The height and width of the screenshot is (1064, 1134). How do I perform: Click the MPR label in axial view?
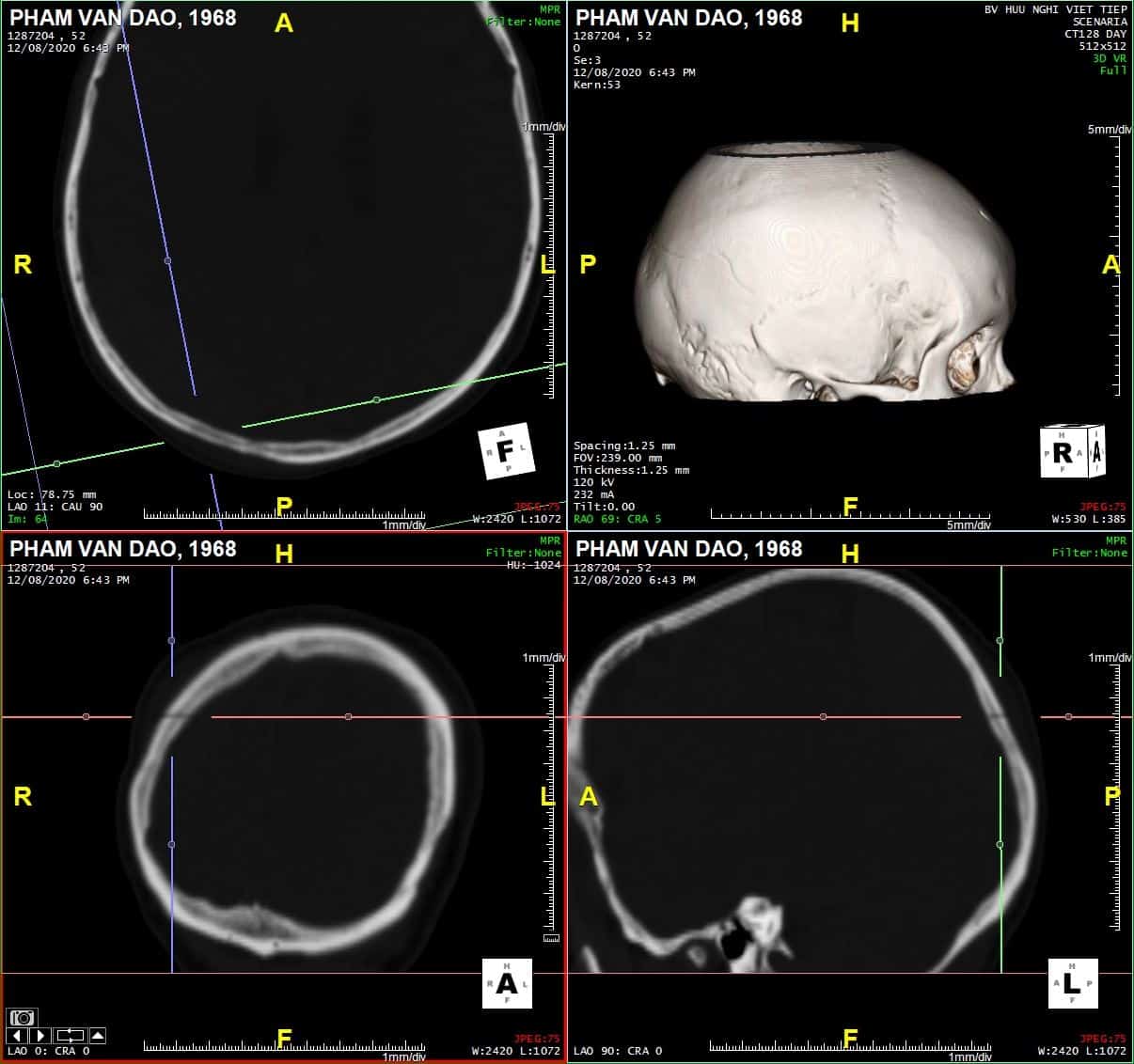click(x=549, y=9)
